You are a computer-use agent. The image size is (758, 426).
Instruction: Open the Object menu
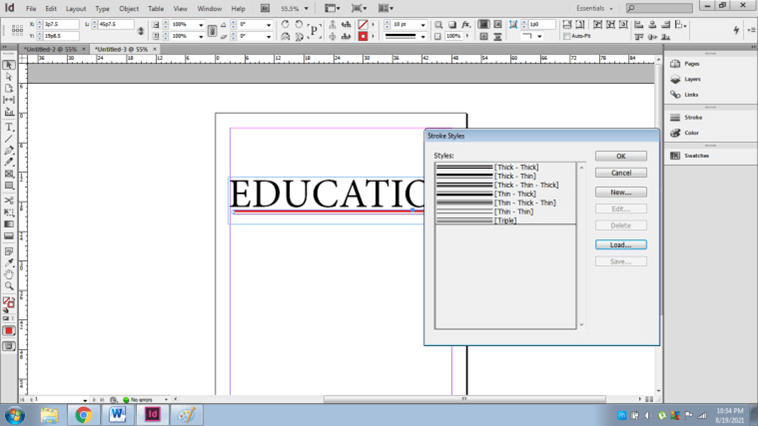click(129, 8)
